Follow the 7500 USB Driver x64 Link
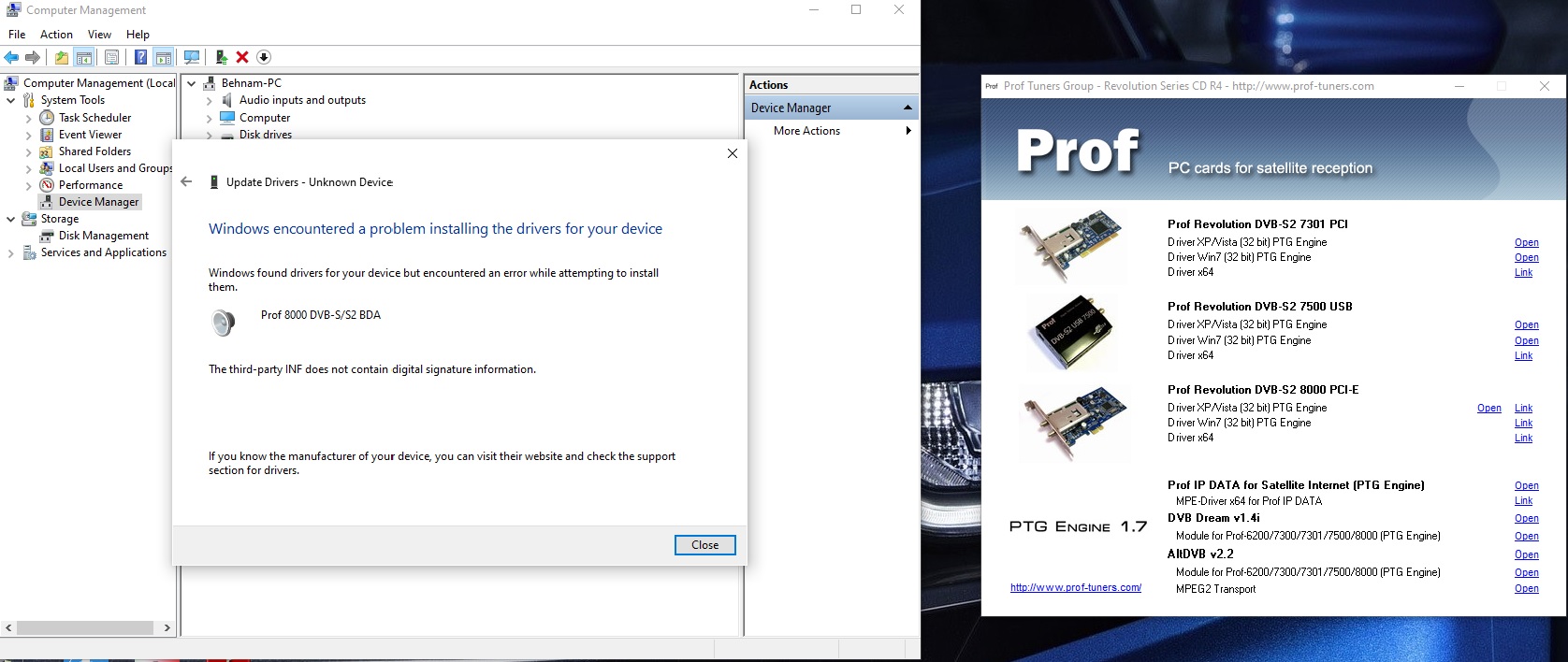 1523,355
